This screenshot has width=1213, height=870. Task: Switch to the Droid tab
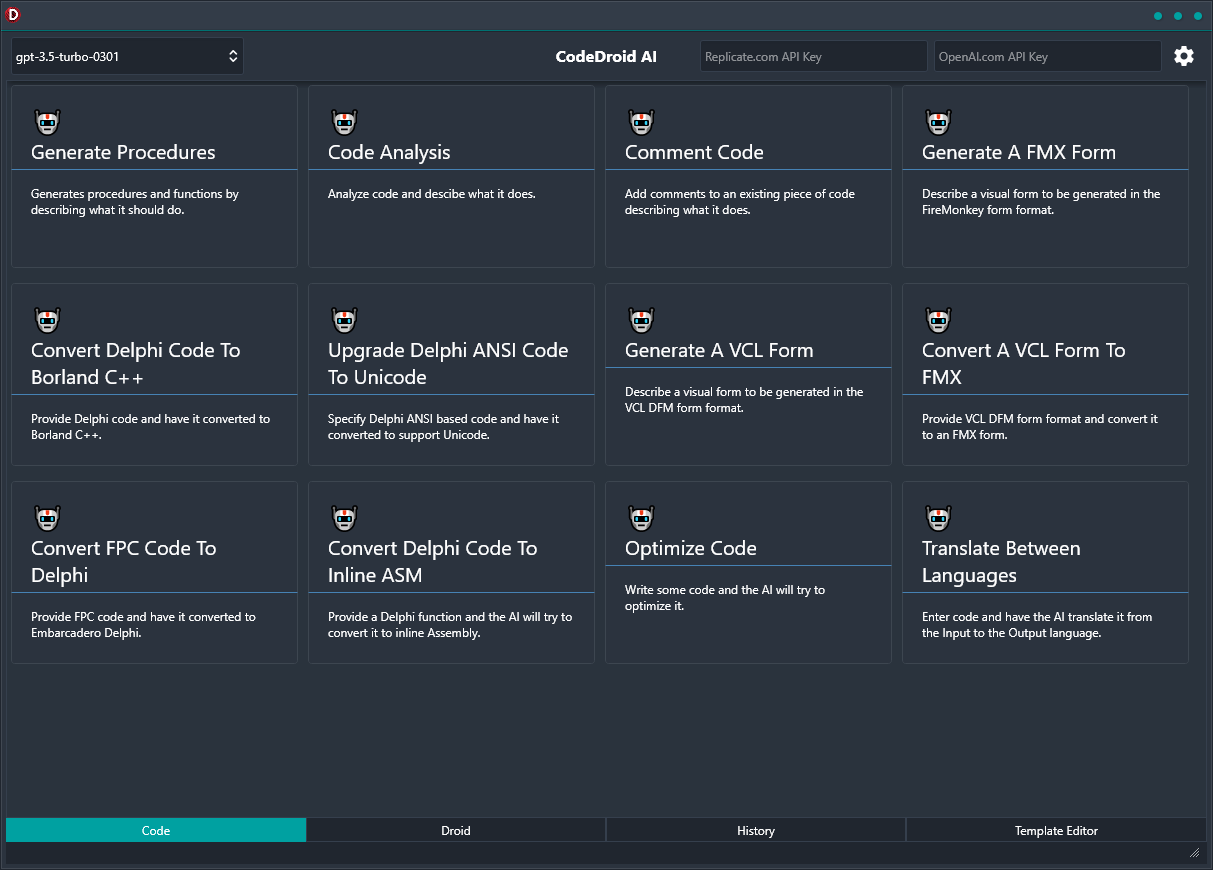[x=455, y=830]
